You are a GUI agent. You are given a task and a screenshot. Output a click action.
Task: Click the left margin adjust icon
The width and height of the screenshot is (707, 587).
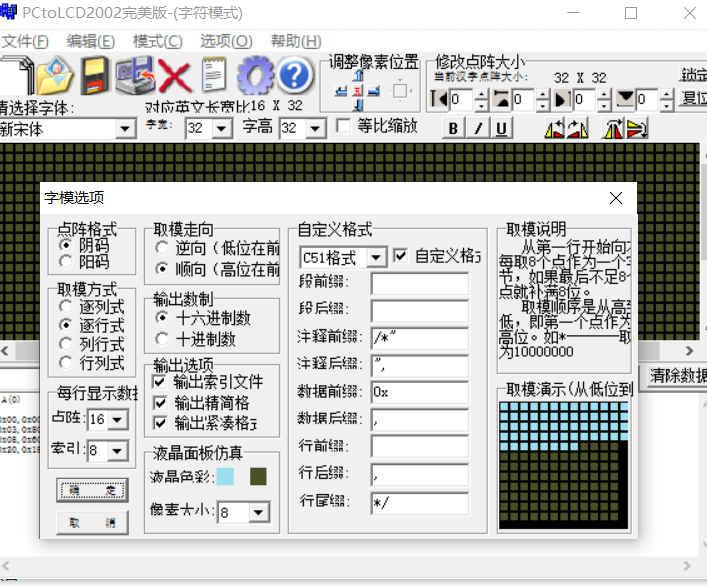(x=439, y=99)
